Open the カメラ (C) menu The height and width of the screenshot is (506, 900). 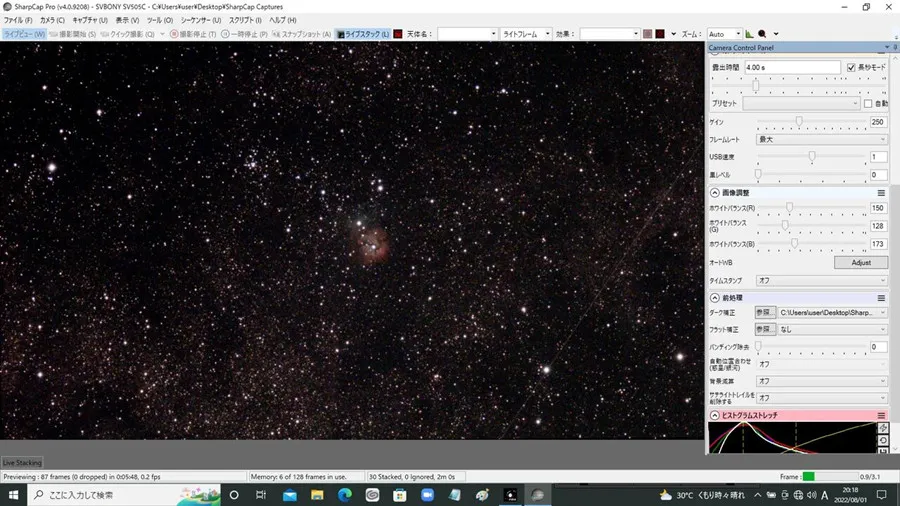tap(52, 20)
